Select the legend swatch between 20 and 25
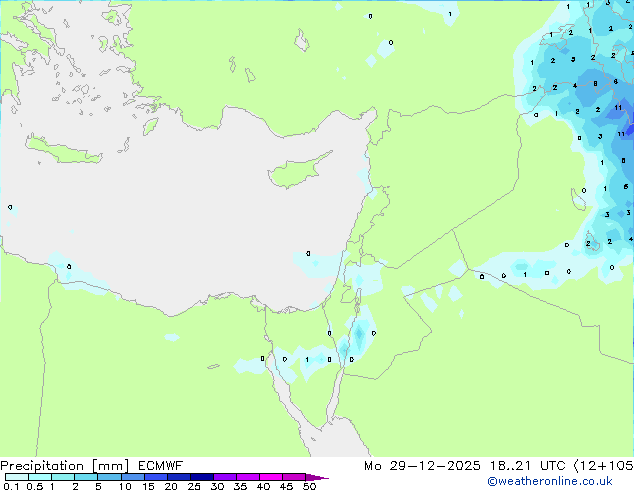634x490 pixels. pyautogui.click(x=179, y=477)
